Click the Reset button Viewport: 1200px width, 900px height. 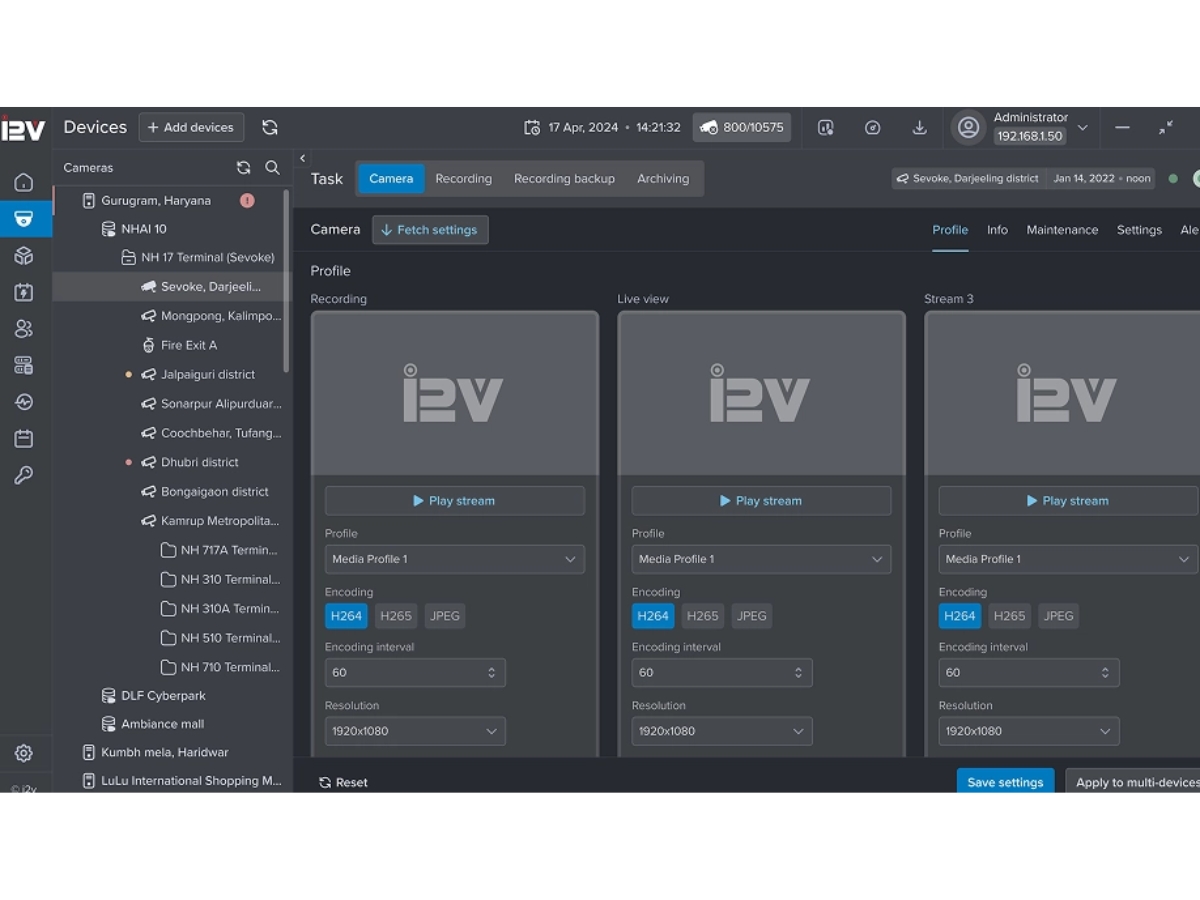point(343,783)
